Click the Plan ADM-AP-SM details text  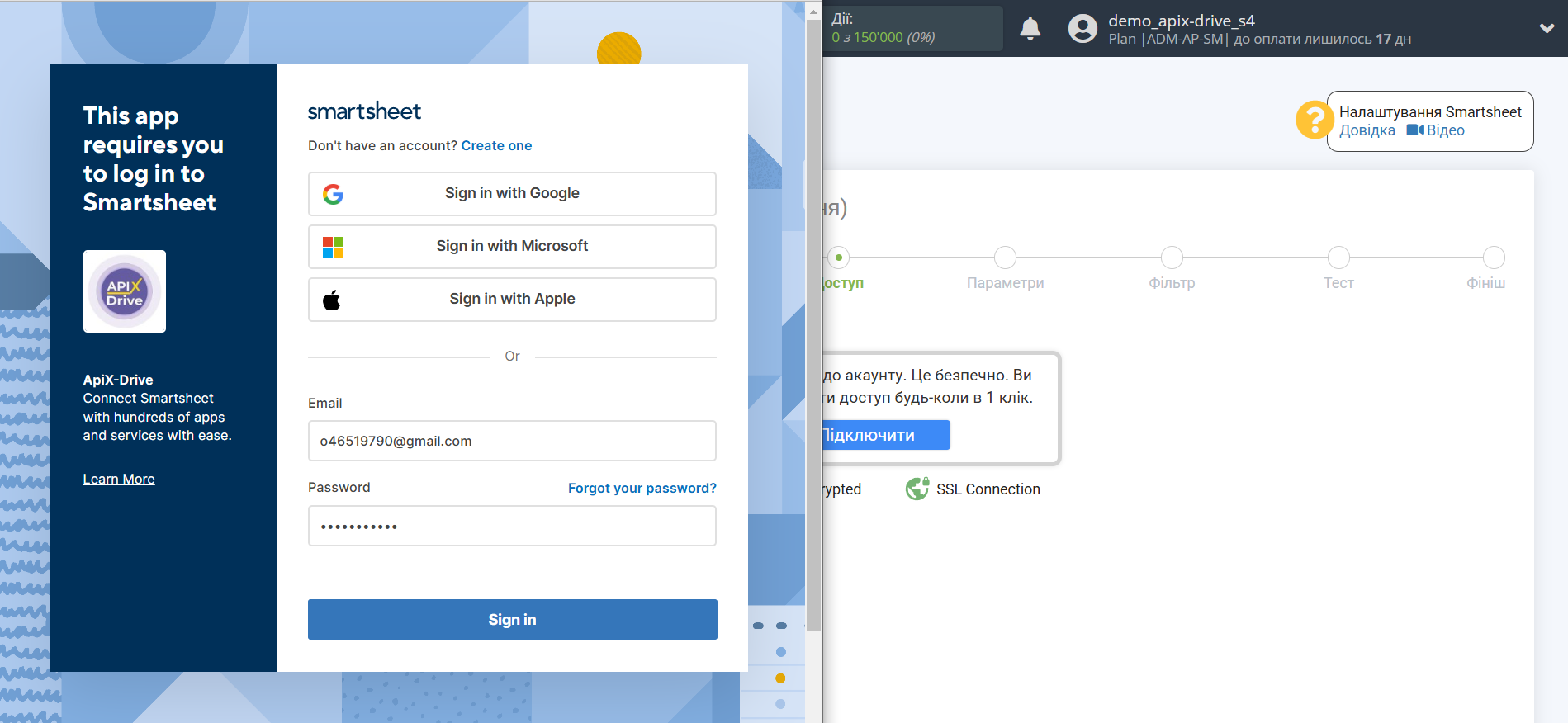click(1259, 39)
